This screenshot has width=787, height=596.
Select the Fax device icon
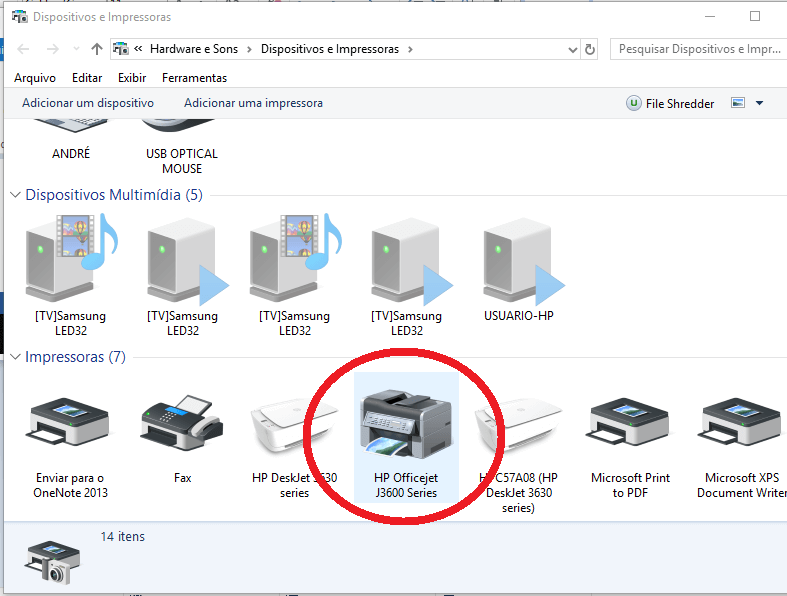tap(182, 425)
